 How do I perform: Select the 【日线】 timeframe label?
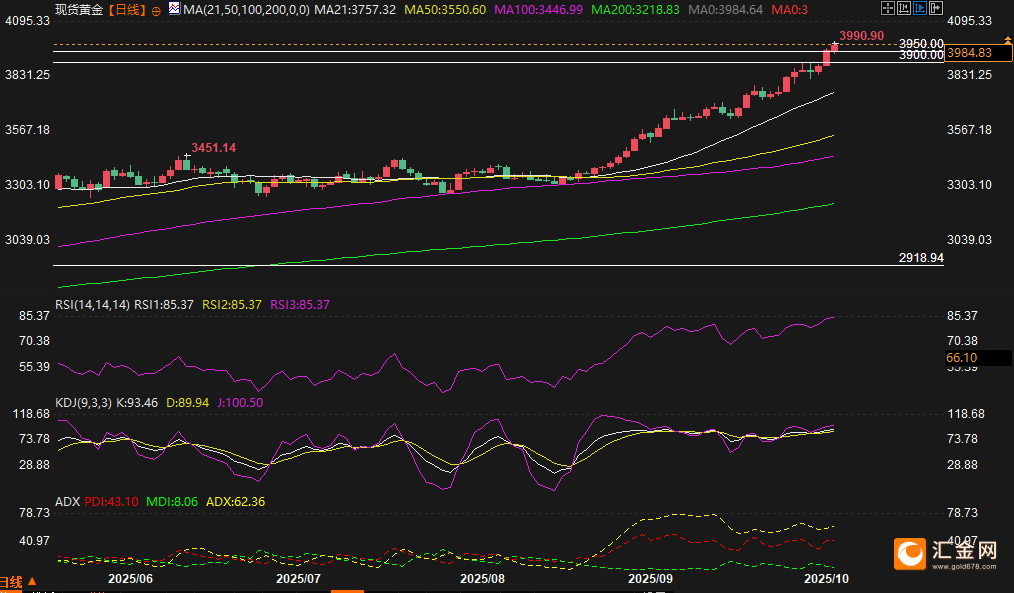125,9
